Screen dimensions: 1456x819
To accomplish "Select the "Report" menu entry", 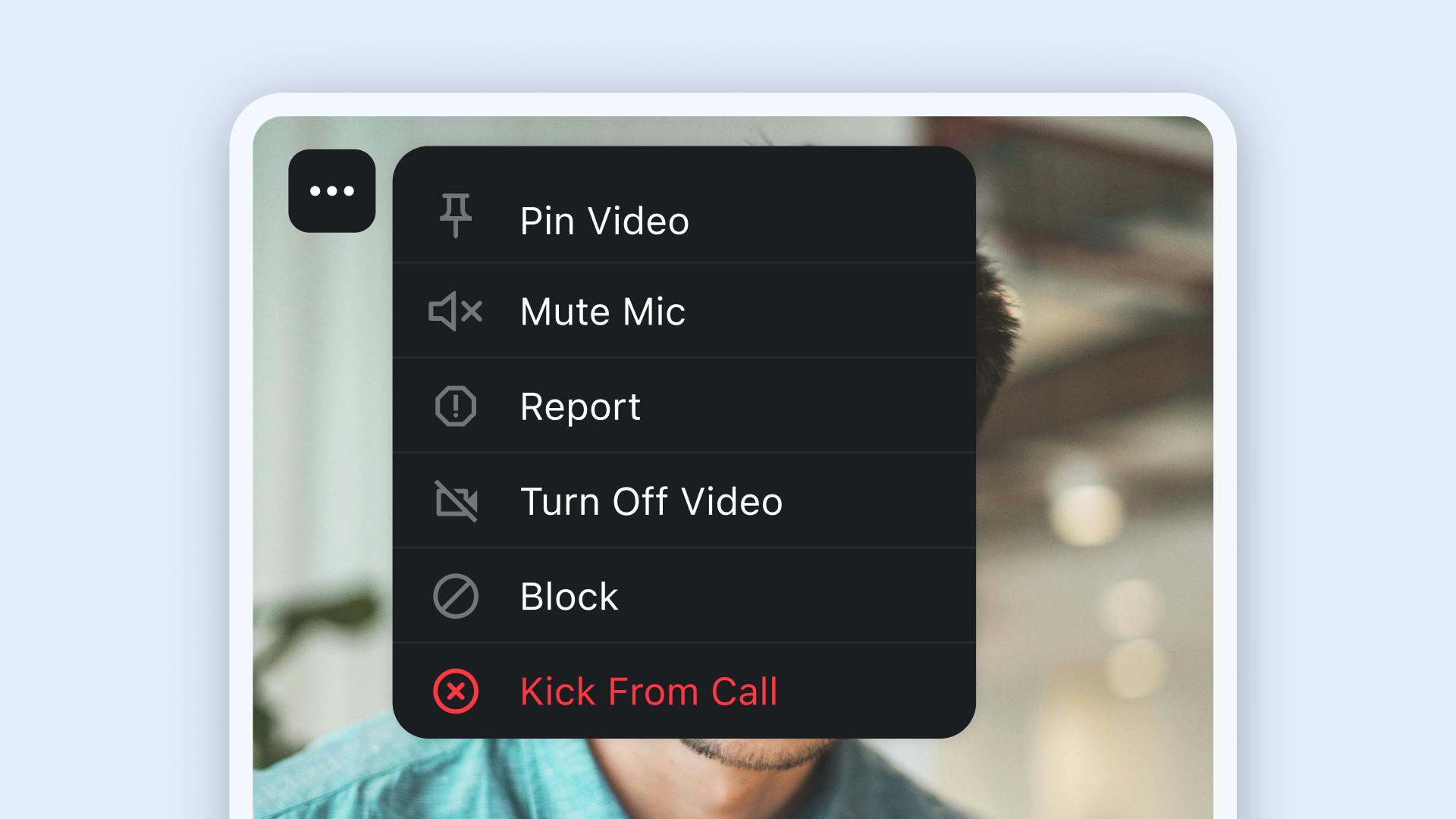I will (580, 407).
